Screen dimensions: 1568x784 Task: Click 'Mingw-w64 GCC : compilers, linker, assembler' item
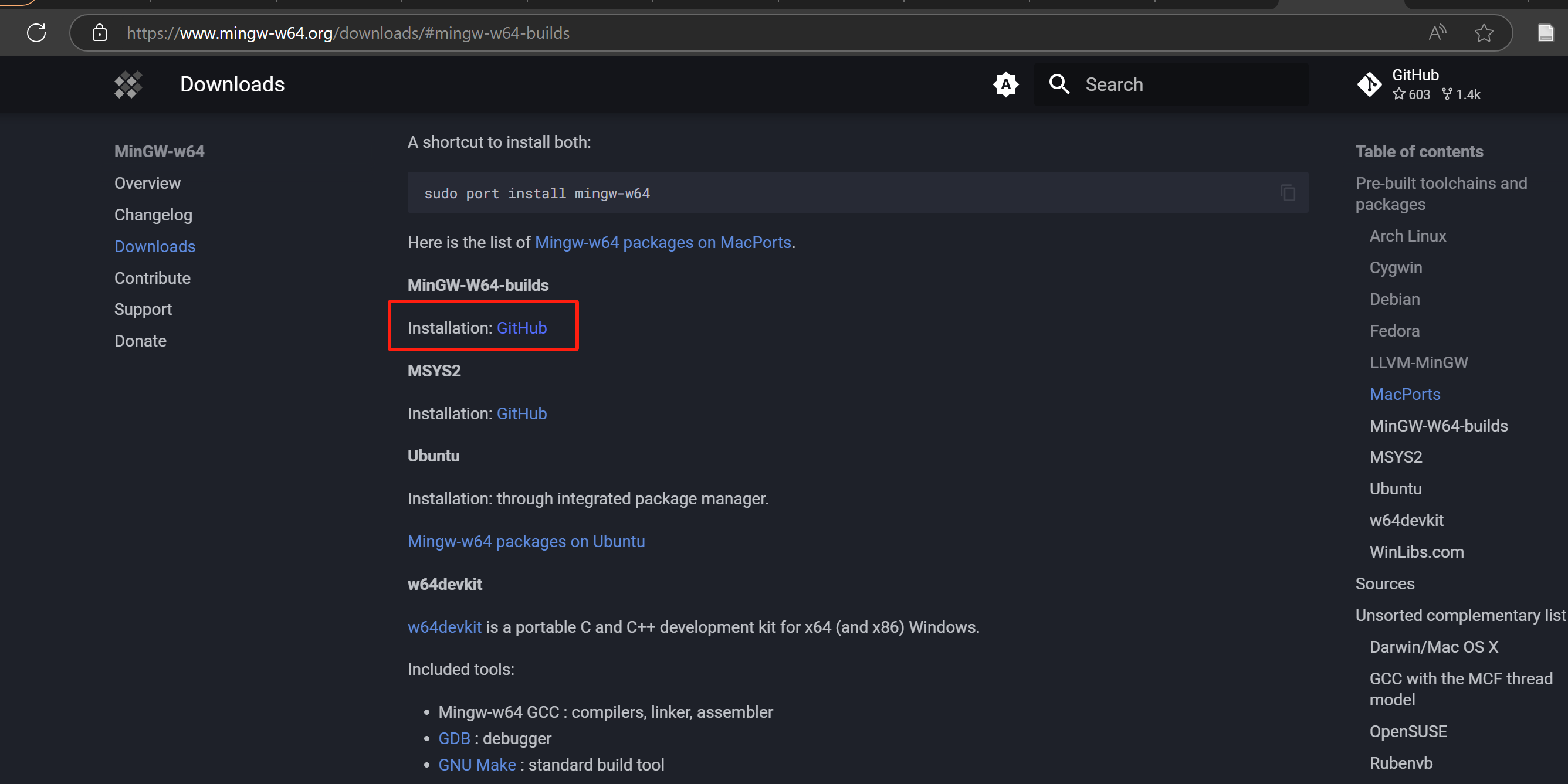tap(605, 712)
